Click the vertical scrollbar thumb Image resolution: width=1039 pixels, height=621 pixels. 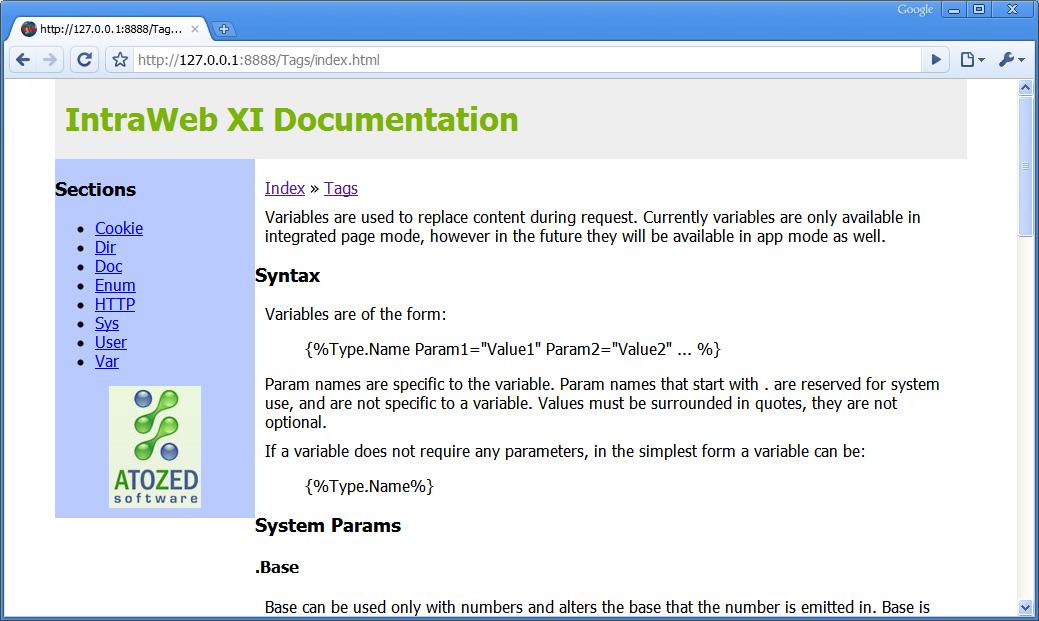click(x=1025, y=166)
